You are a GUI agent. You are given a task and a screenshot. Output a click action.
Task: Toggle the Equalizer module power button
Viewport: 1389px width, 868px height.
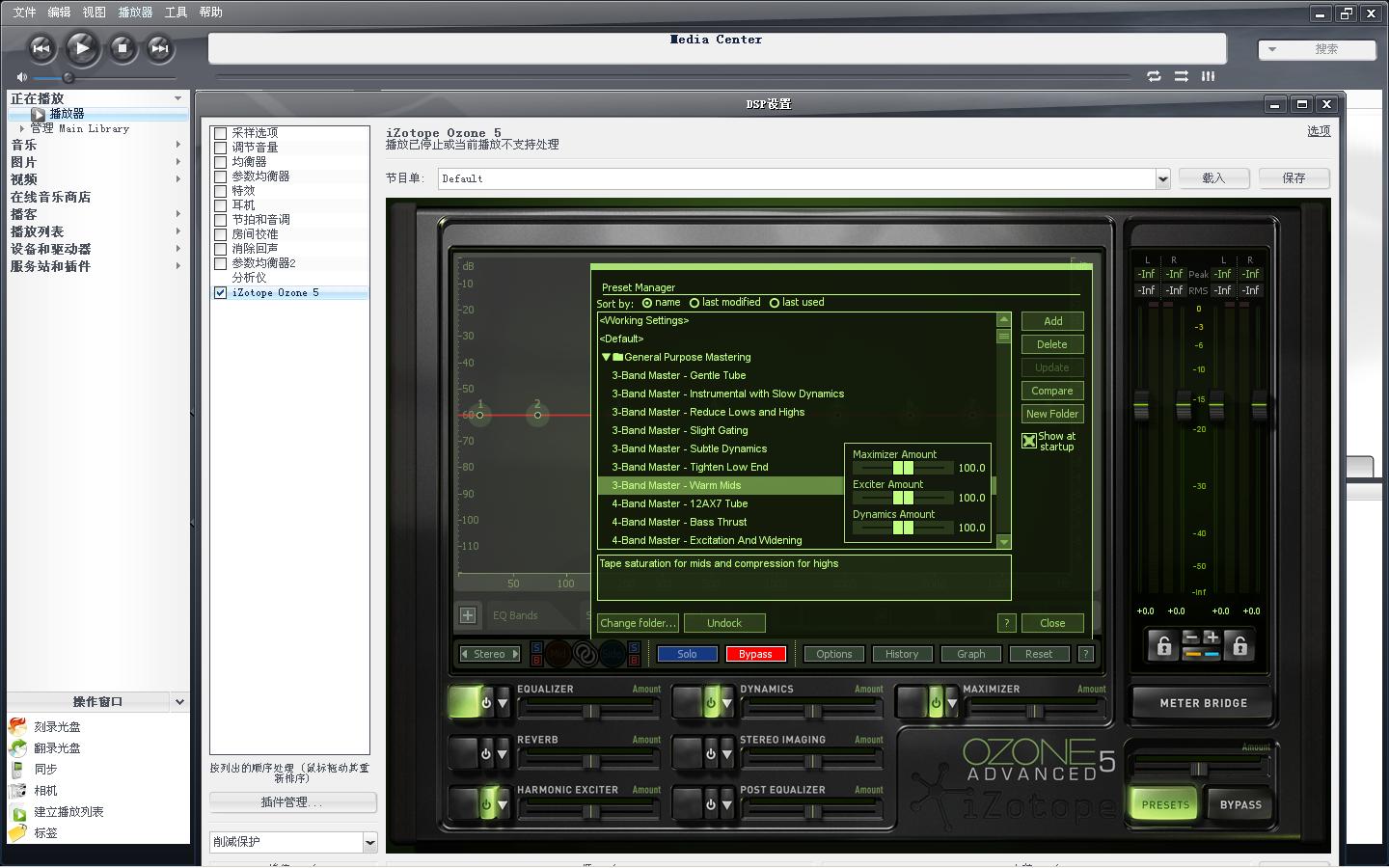pos(486,703)
